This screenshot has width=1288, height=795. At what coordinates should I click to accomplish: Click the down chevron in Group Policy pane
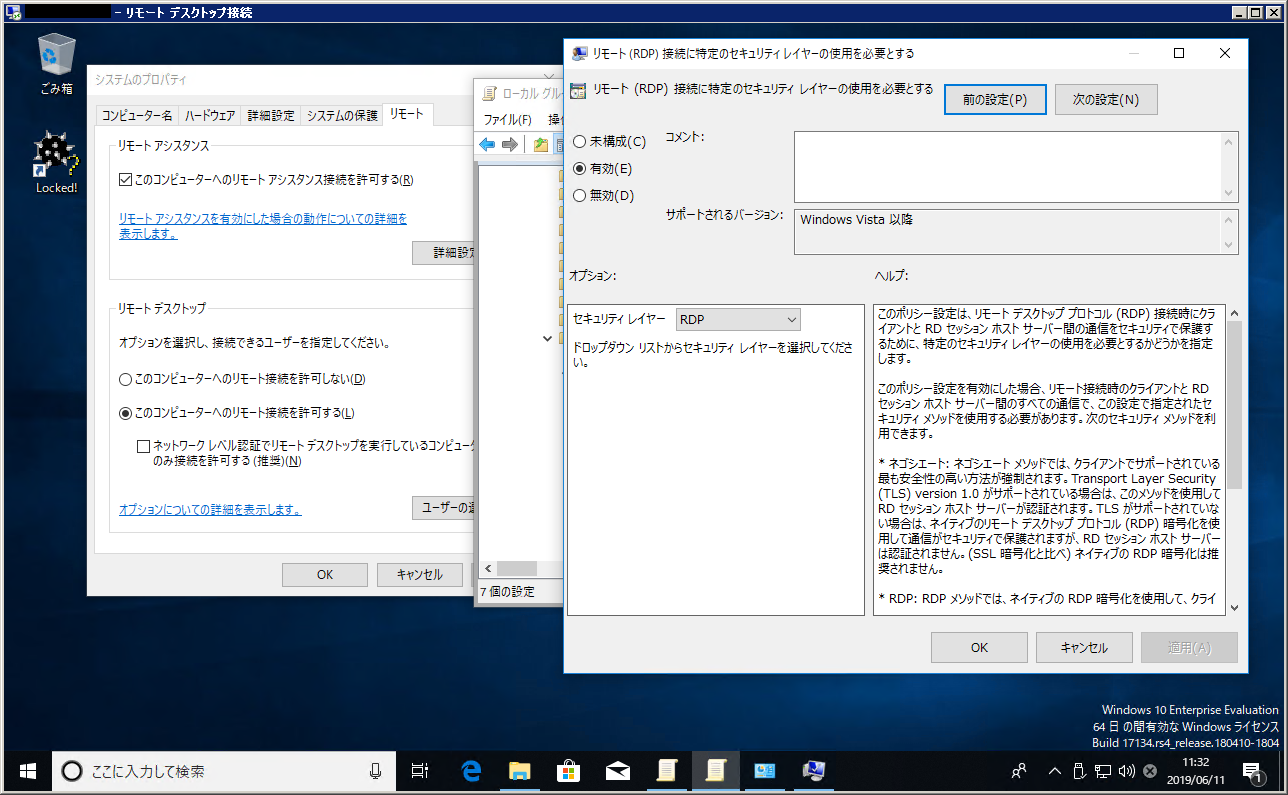click(547, 339)
